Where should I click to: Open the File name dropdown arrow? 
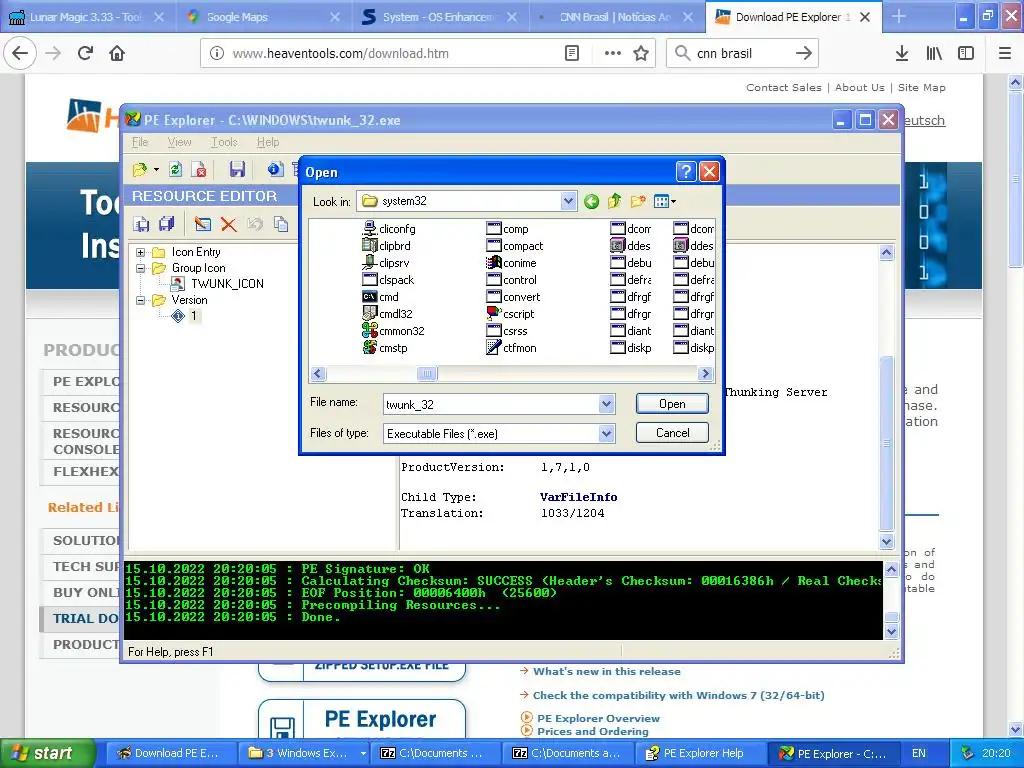[606, 404]
